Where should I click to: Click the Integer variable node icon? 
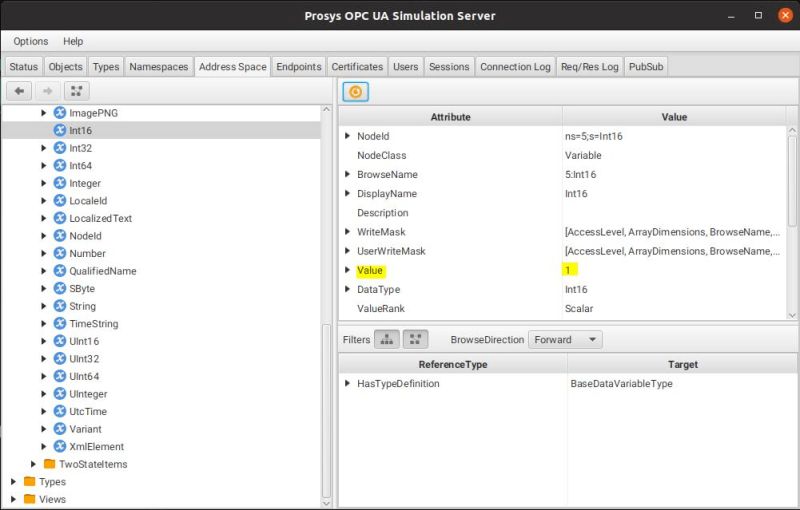60,183
